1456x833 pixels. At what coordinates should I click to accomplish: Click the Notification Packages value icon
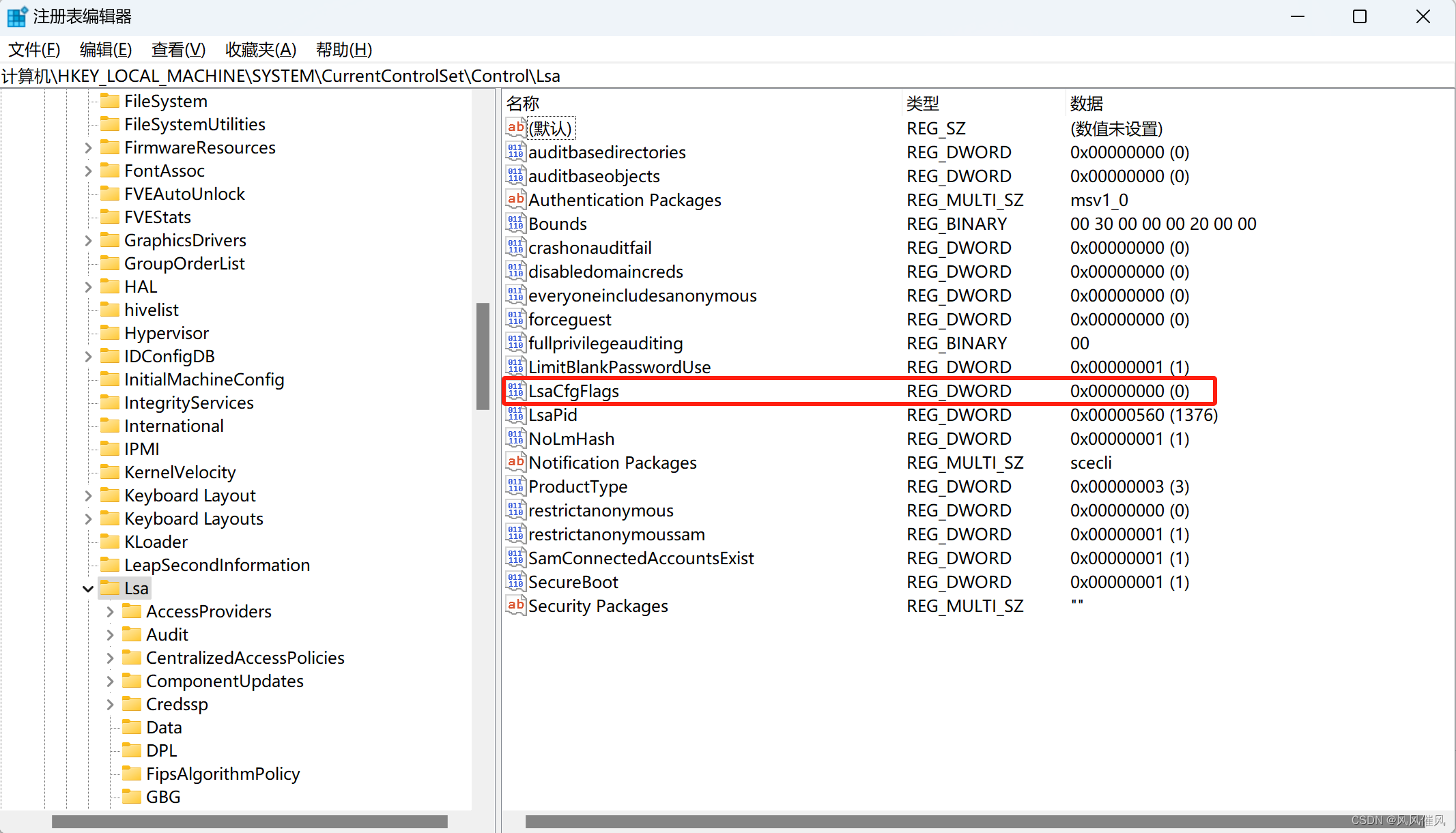pos(515,463)
